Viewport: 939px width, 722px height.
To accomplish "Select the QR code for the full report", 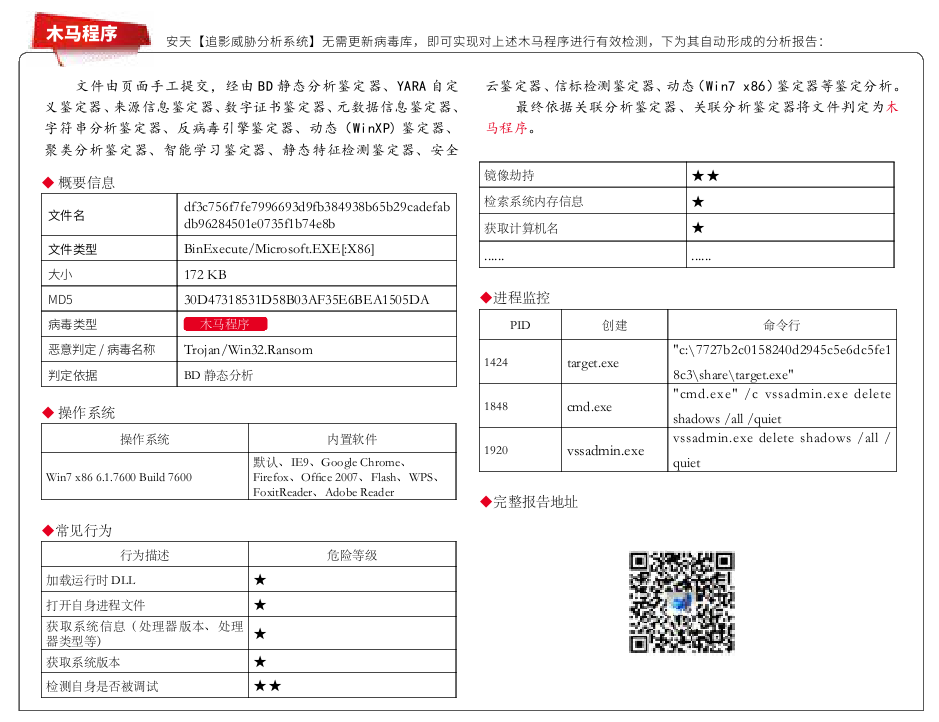I will (x=681, y=602).
